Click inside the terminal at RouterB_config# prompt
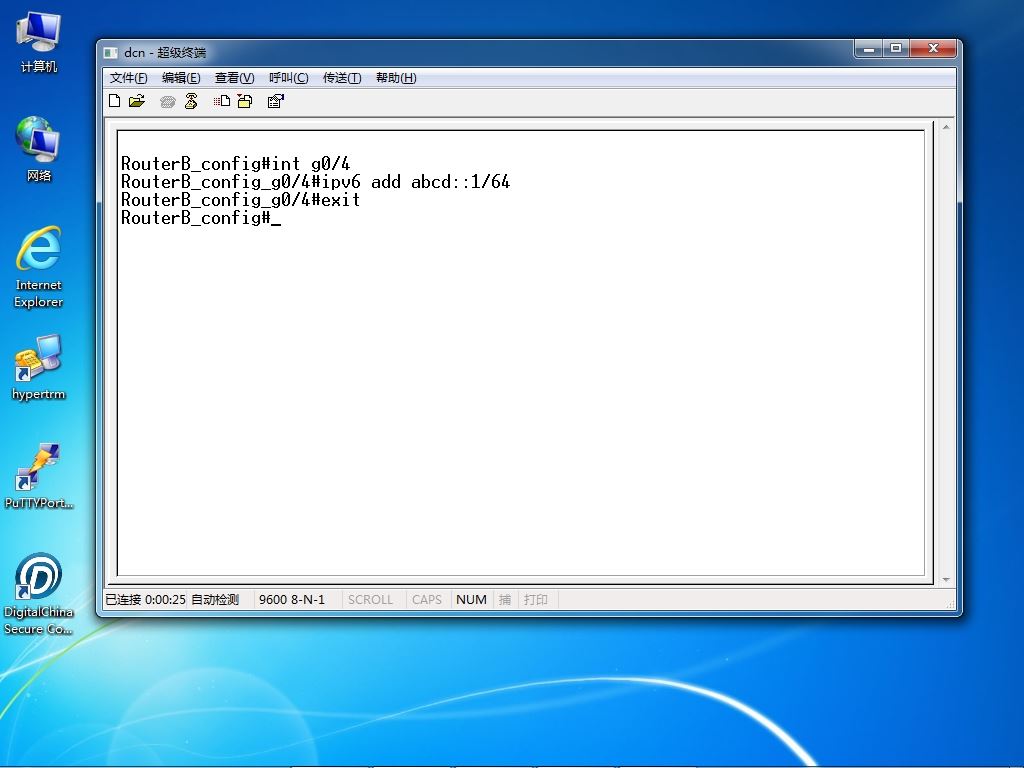 point(201,218)
